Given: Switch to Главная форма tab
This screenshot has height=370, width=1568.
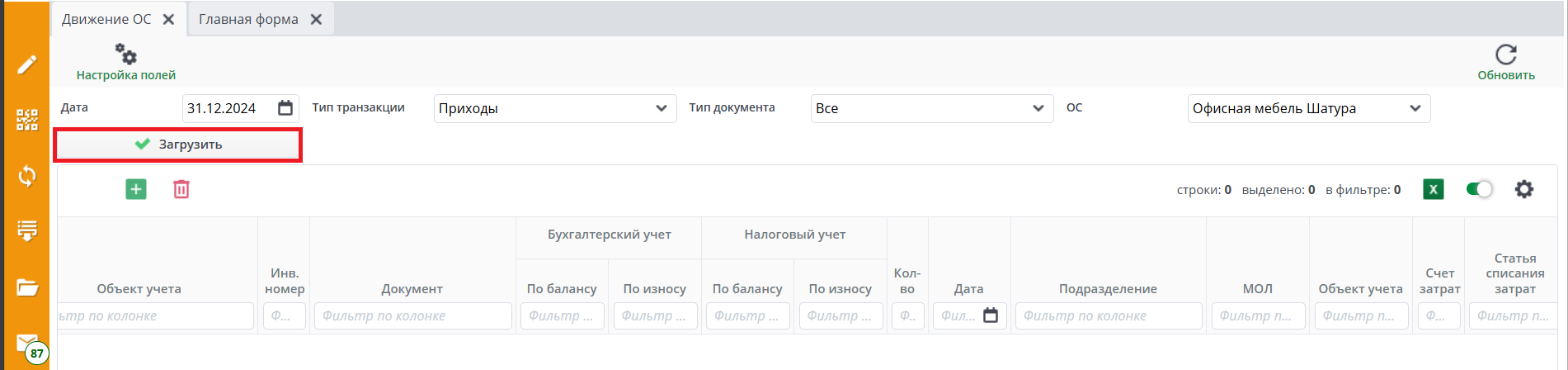Looking at the screenshot, I should [248, 19].
